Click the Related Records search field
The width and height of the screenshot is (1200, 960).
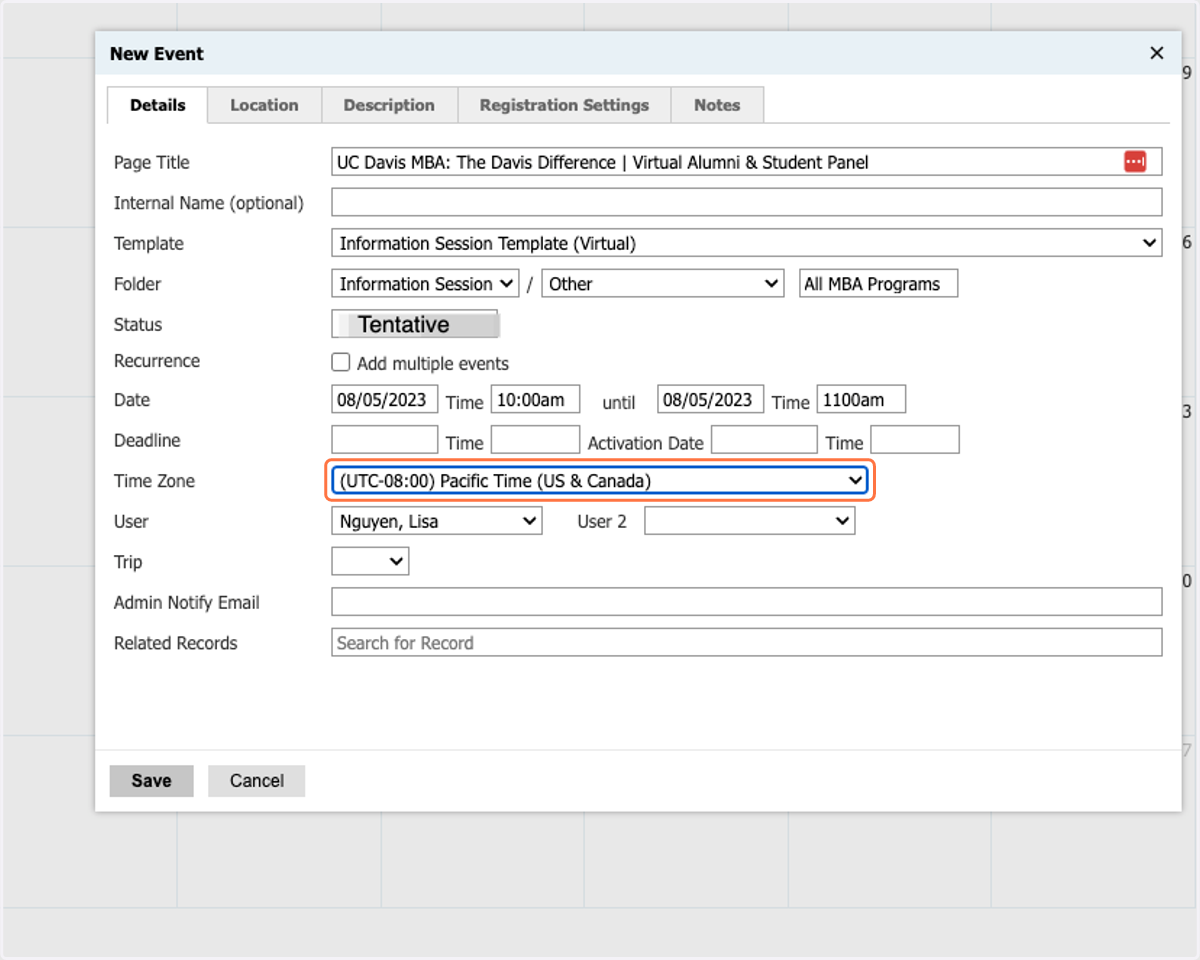pyautogui.click(x=746, y=642)
